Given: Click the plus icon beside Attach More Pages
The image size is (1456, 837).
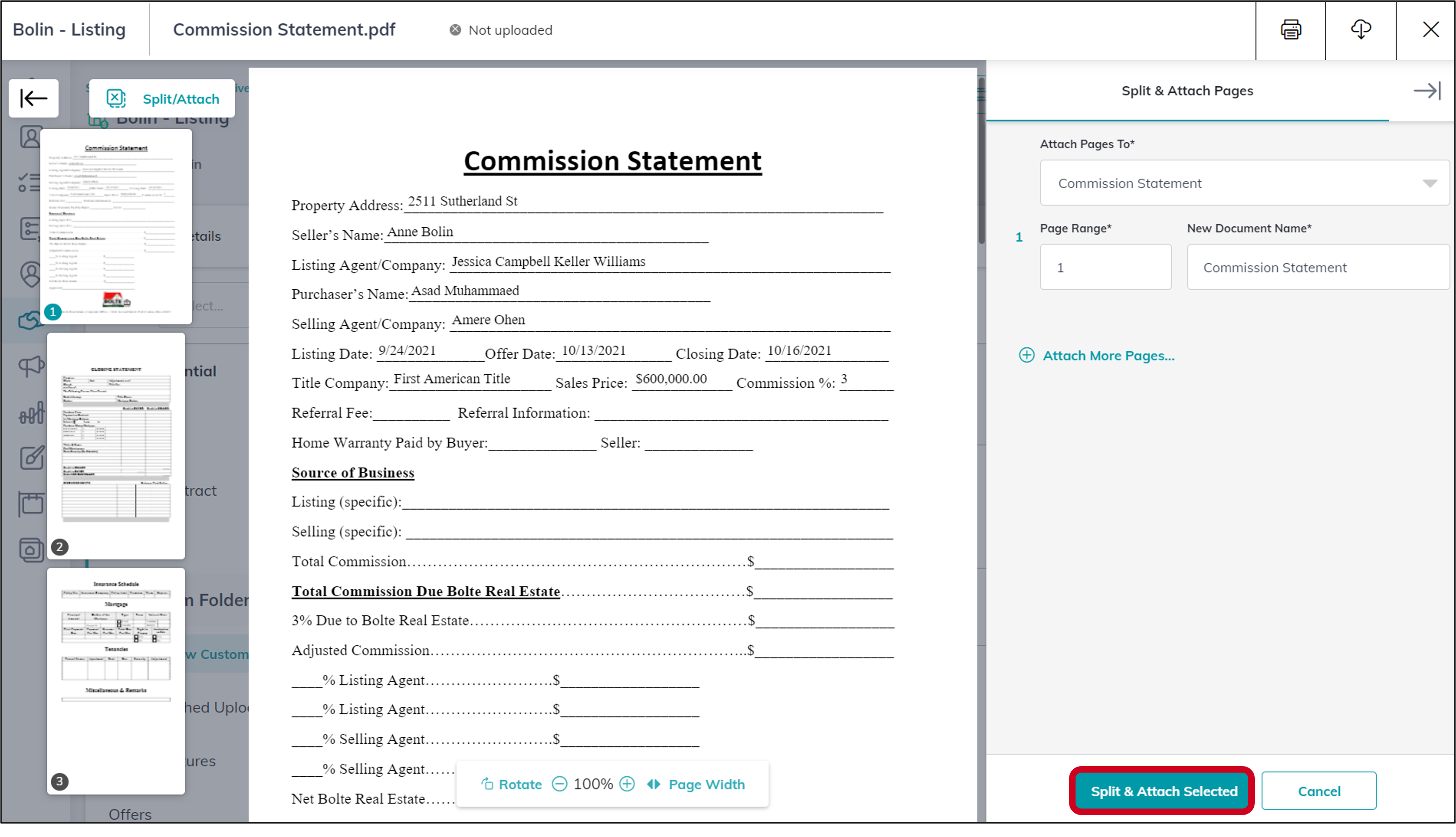Looking at the screenshot, I should point(1027,355).
